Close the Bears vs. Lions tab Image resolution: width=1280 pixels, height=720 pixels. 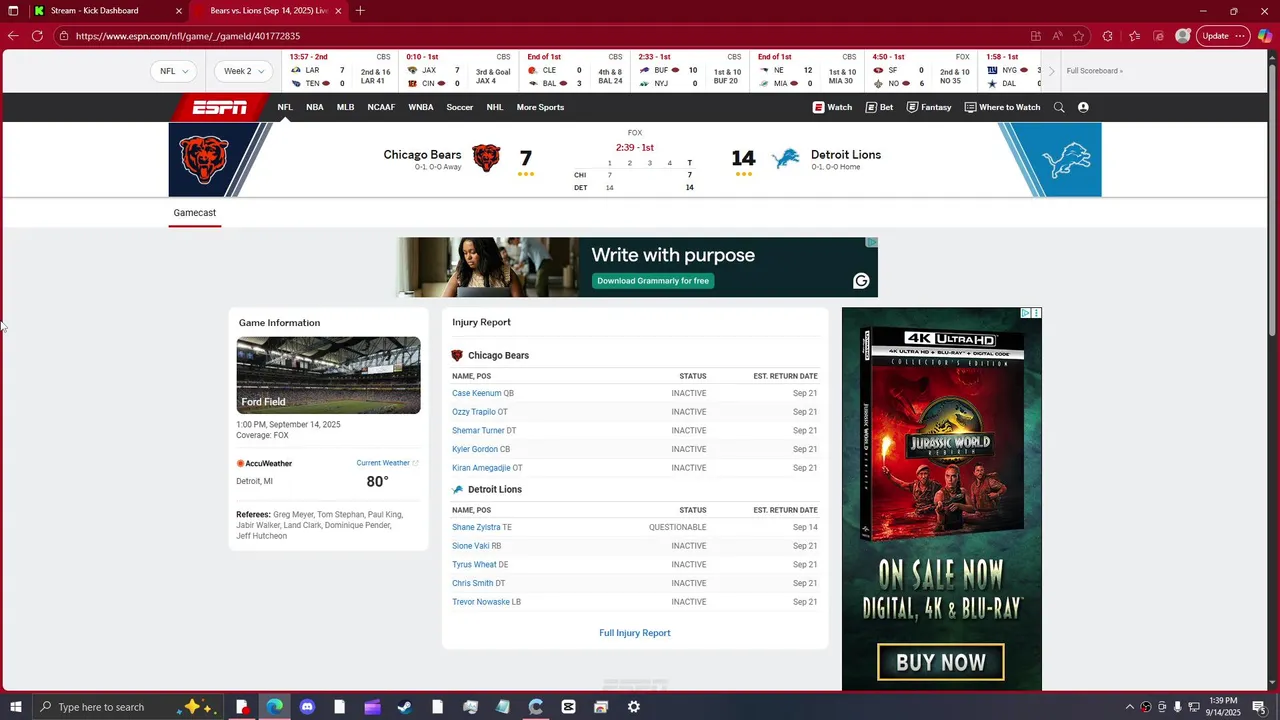pyautogui.click(x=338, y=11)
